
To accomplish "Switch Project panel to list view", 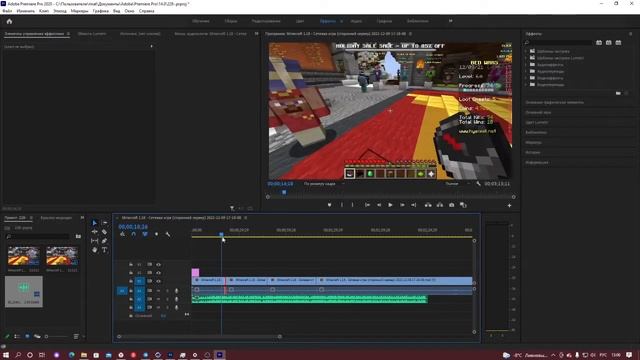I will click(x=17, y=336).
